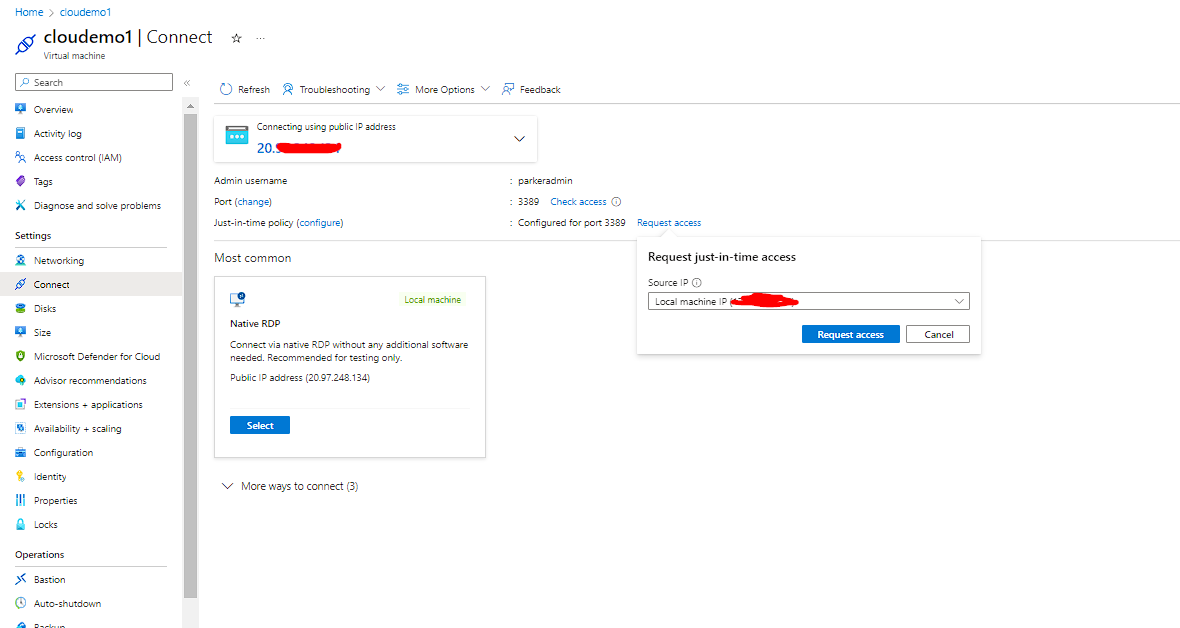Click the redacted public IP address link
1180x628 pixels.
(x=299, y=148)
